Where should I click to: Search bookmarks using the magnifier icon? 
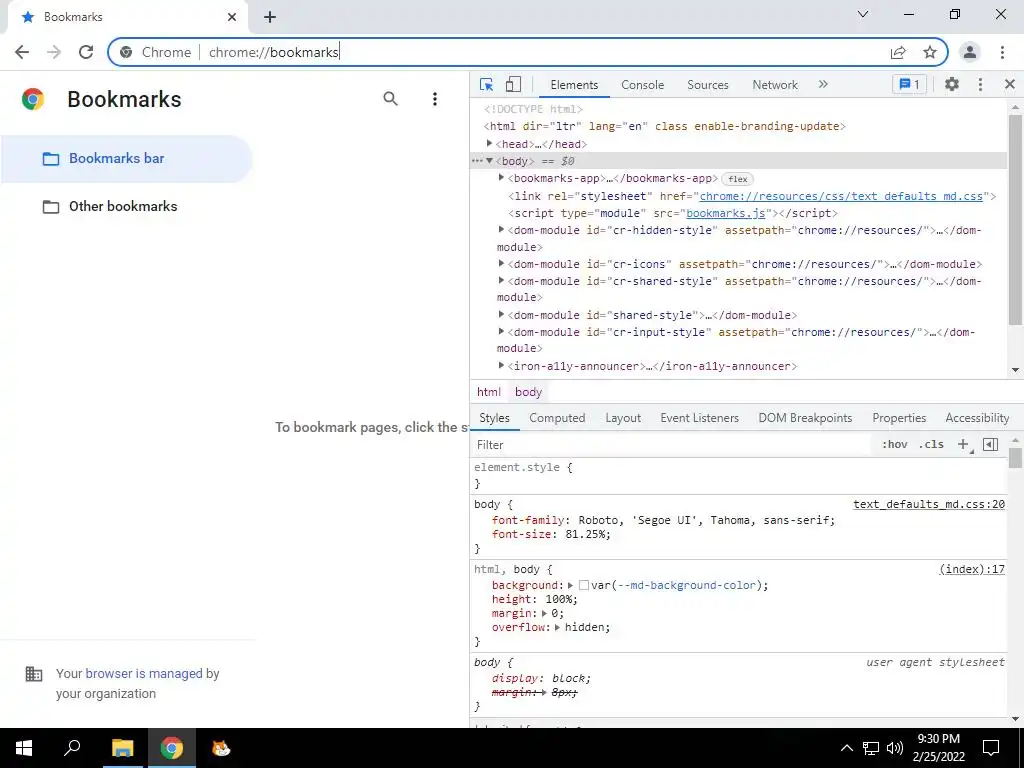(391, 99)
